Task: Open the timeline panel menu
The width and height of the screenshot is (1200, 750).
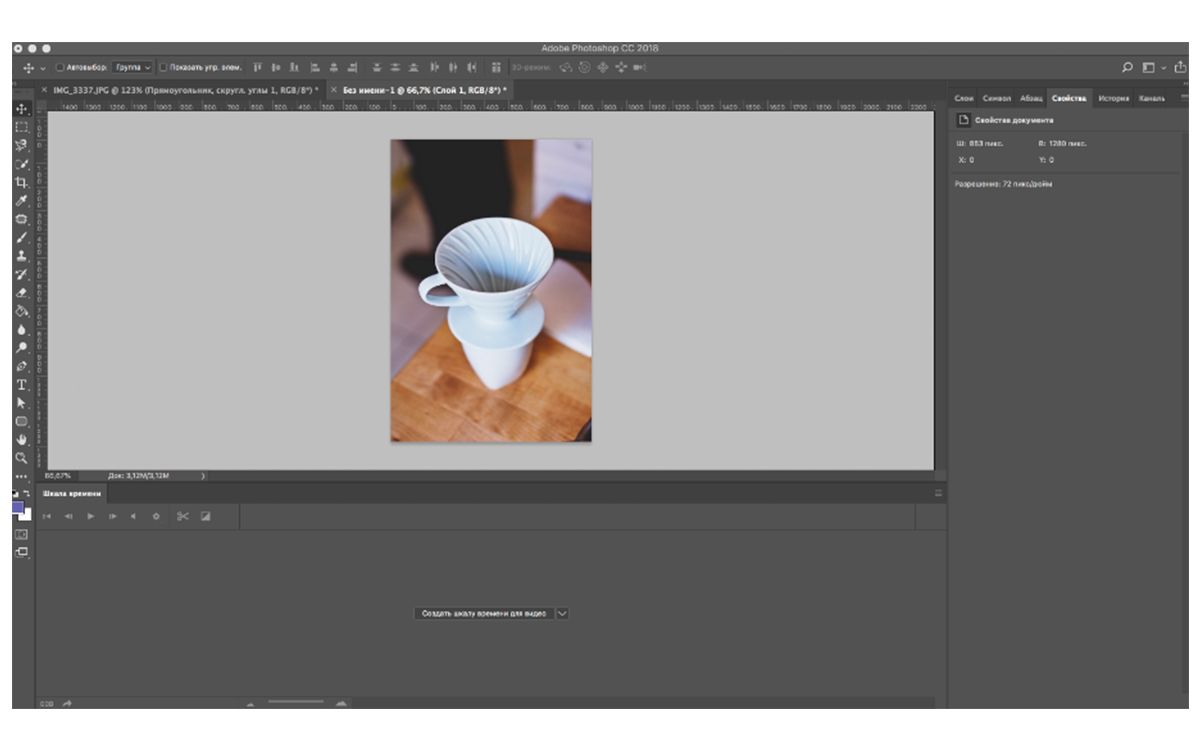Action: [x=938, y=494]
